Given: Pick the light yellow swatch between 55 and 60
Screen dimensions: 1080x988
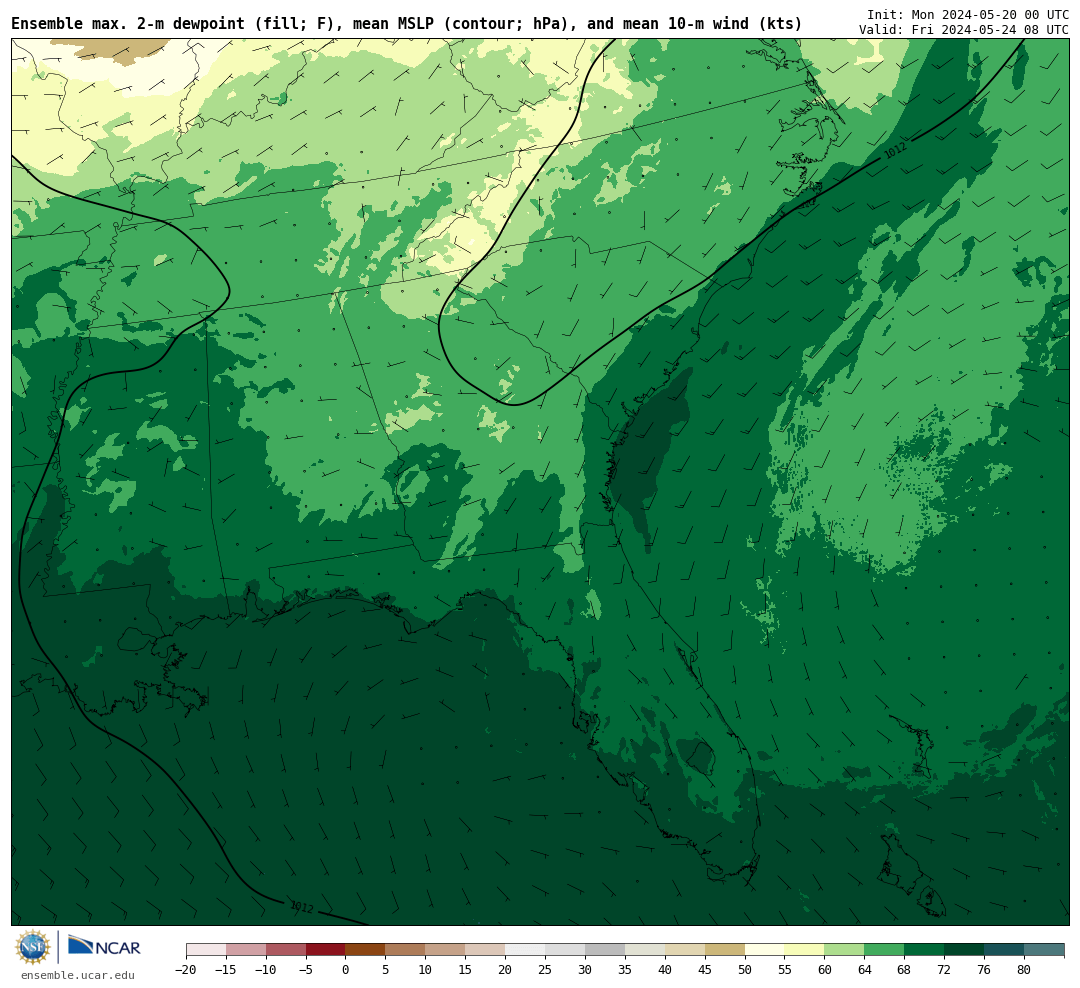Looking at the screenshot, I should [805, 950].
